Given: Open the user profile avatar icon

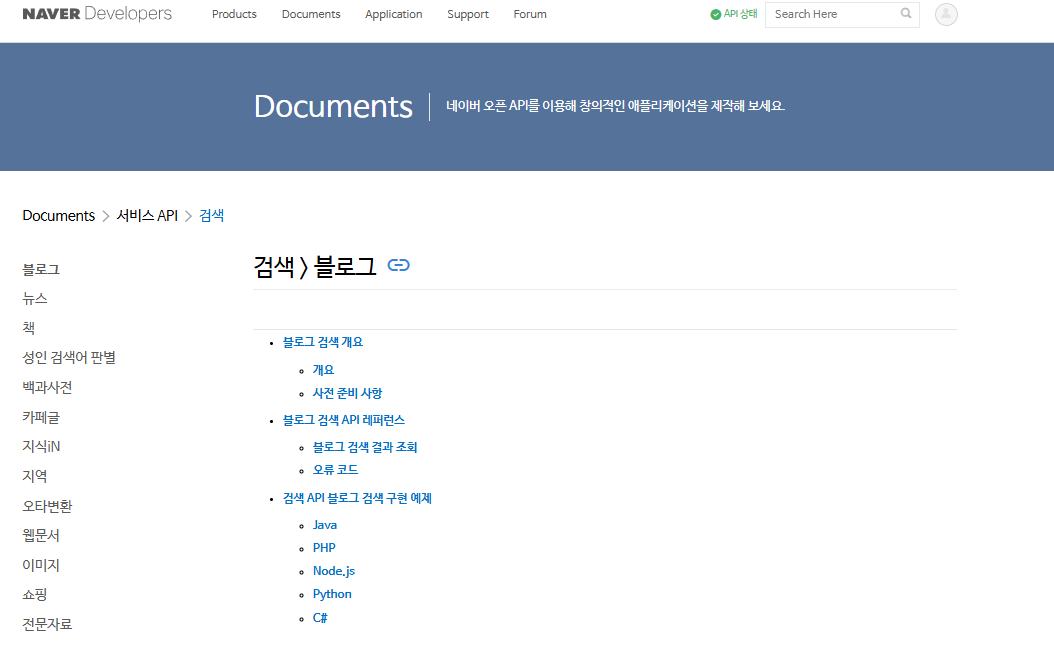Looking at the screenshot, I should click(946, 14).
